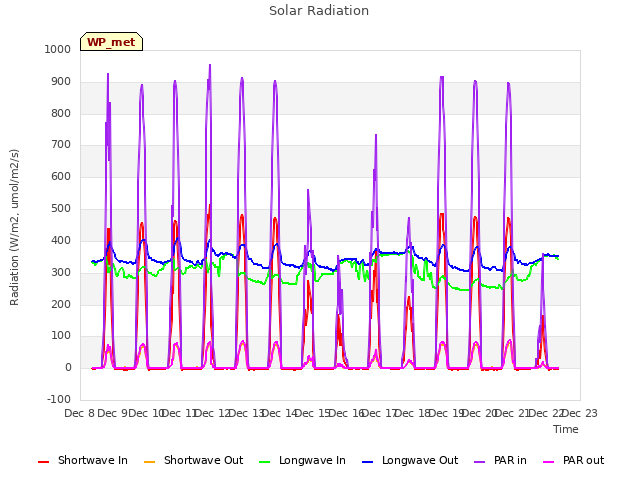
Task: Click the 600 y-axis tick label
Action: click(x=61, y=176)
